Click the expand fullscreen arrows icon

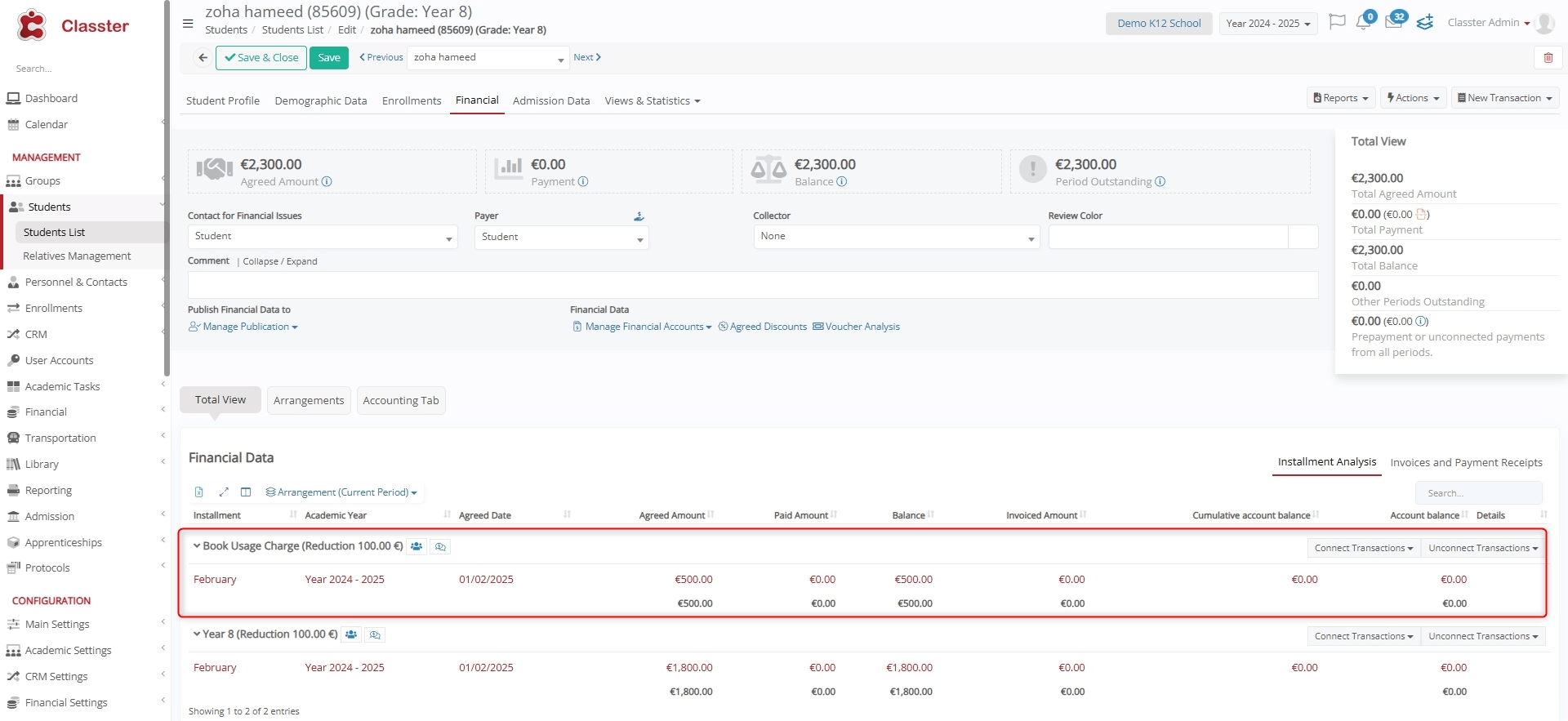(x=224, y=492)
